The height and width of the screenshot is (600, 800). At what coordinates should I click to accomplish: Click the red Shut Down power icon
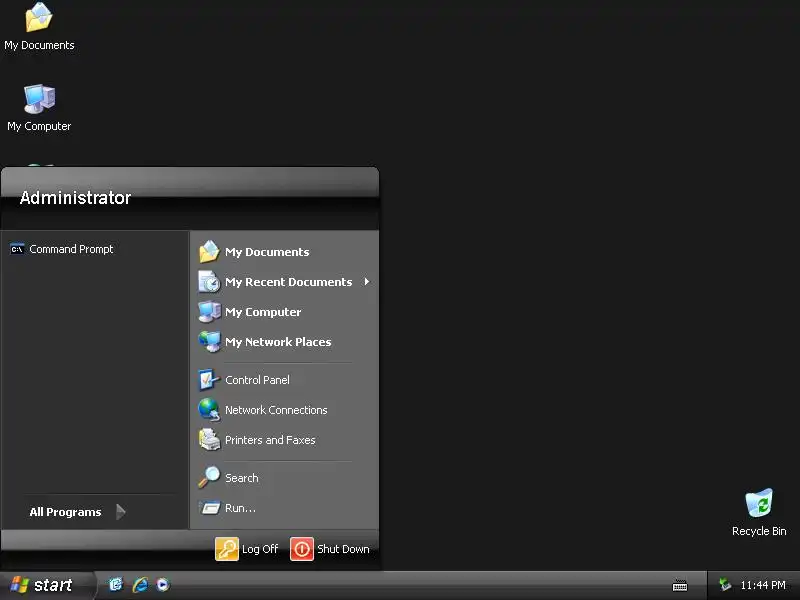[302, 549]
